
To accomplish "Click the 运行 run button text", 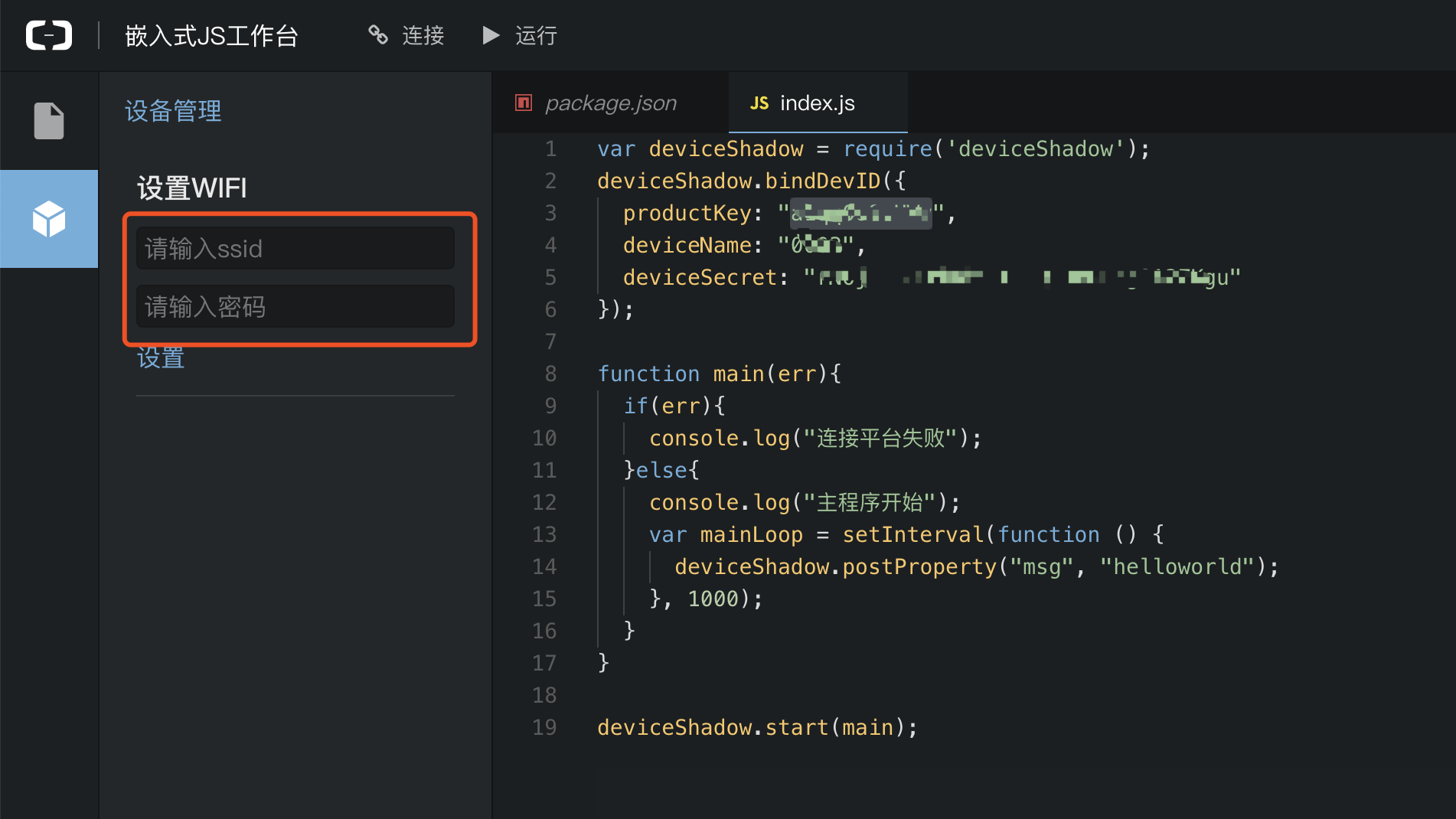I will pos(536,35).
